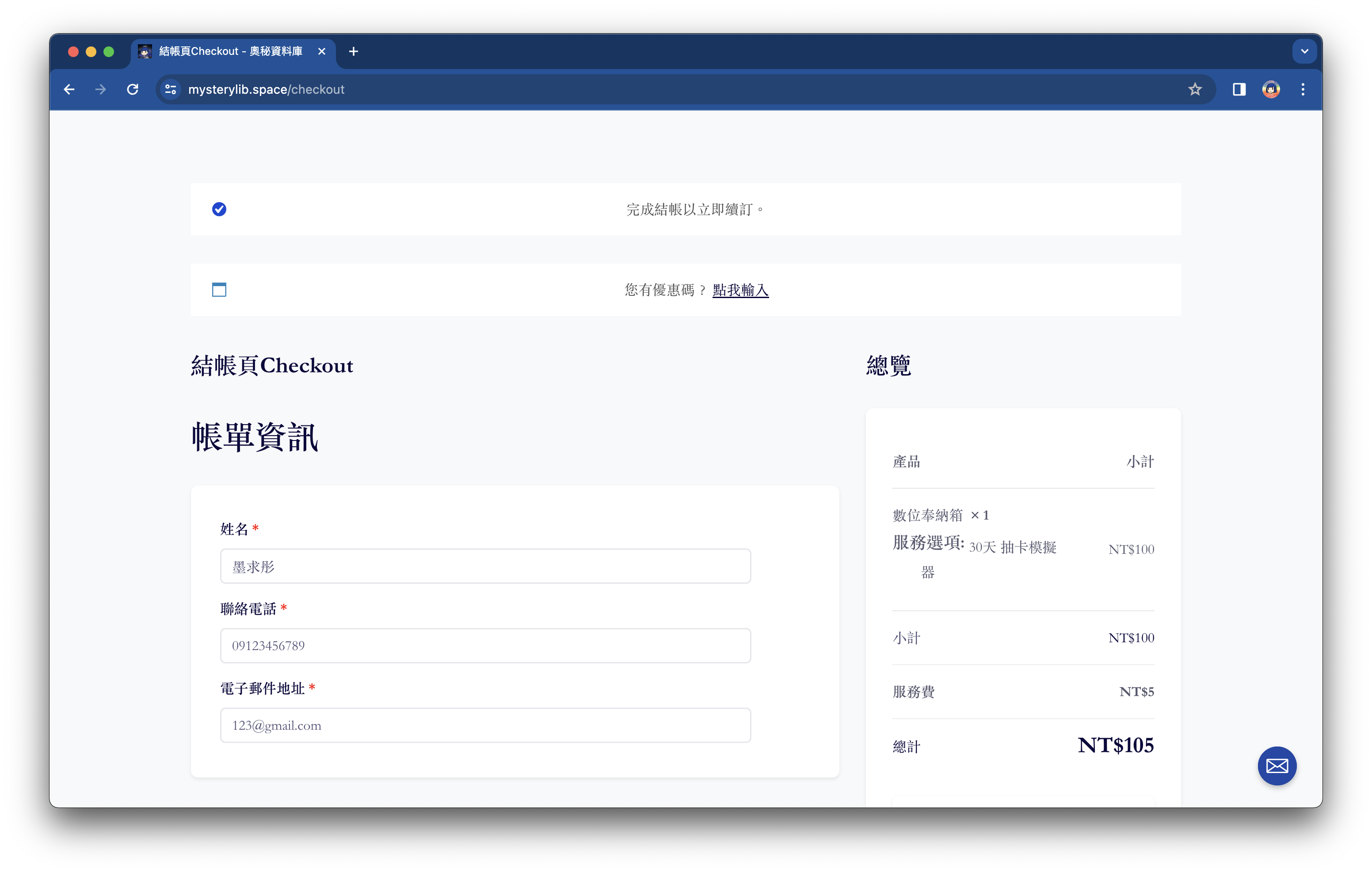Expand the tab search dropdown arrow
The image size is (1372, 873).
point(1304,51)
